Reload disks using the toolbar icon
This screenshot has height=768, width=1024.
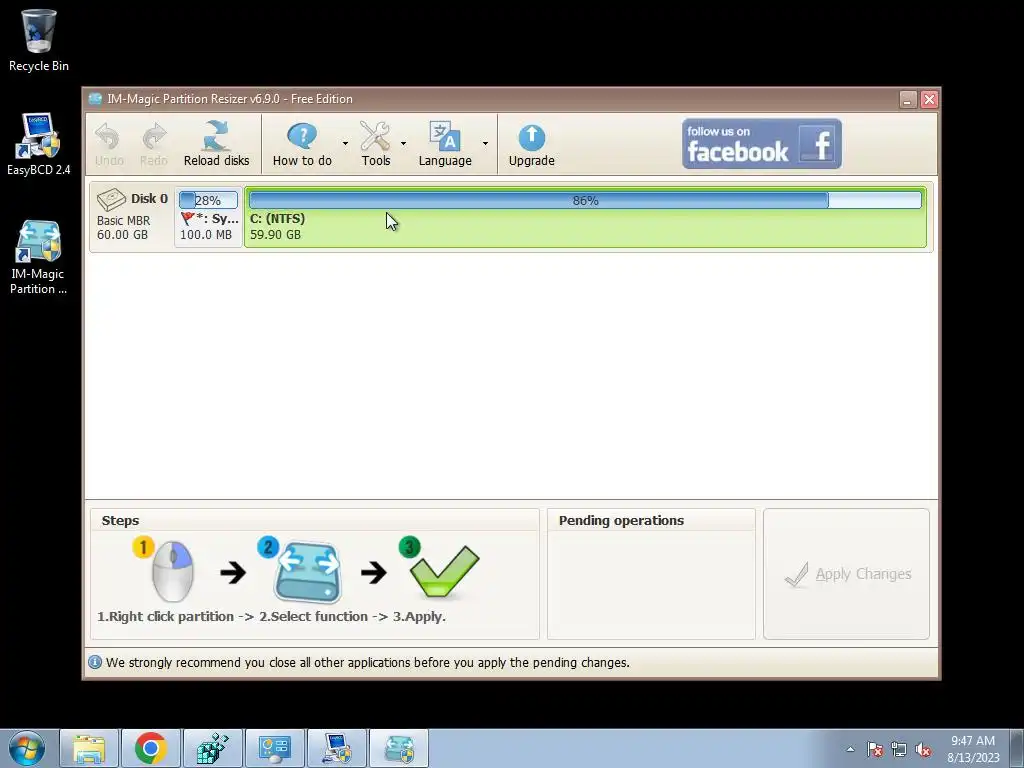[216, 136]
